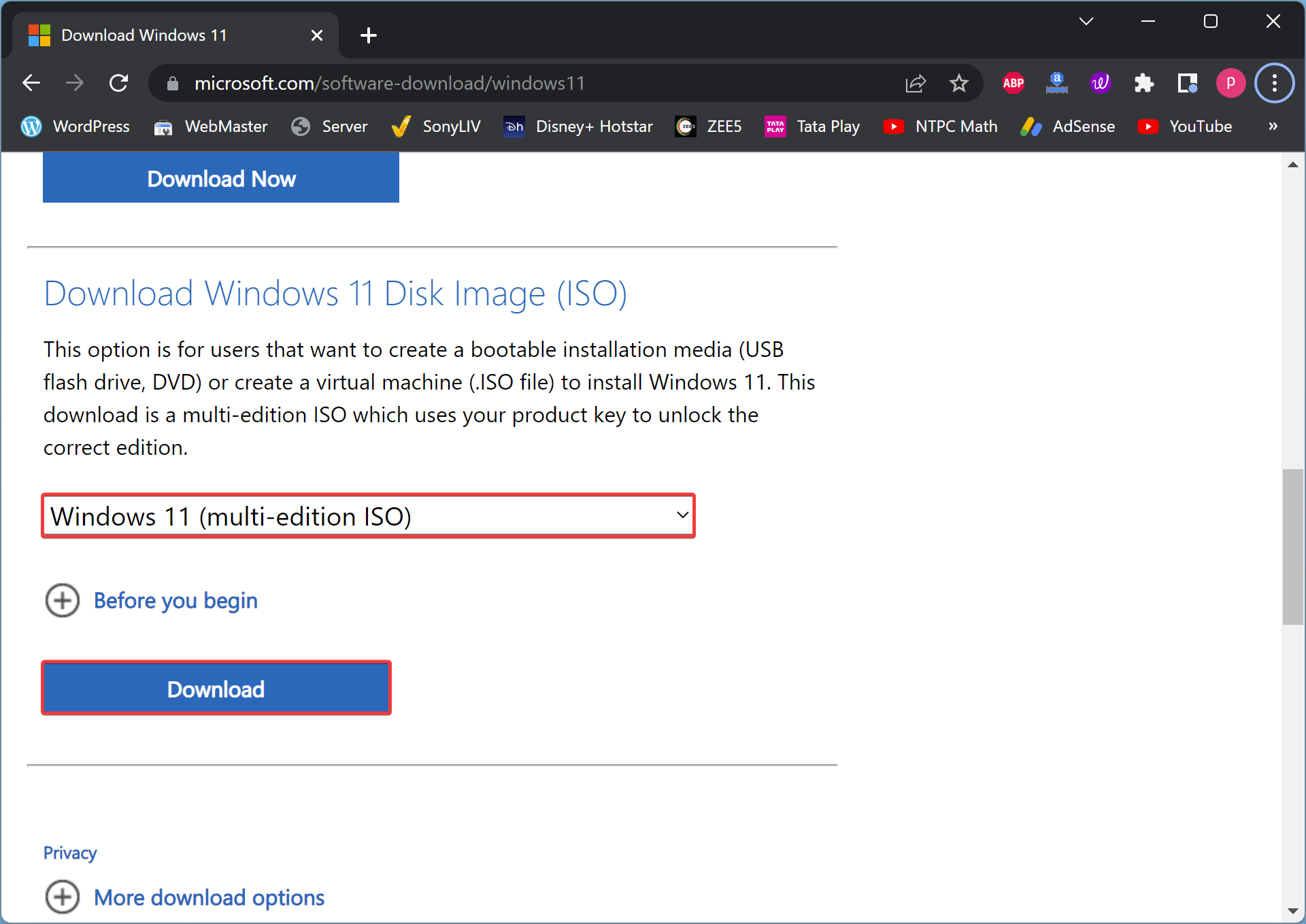1306x924 pixels.
Task: Reload the page with the refresh icon
Action: (x=119, y=83)
